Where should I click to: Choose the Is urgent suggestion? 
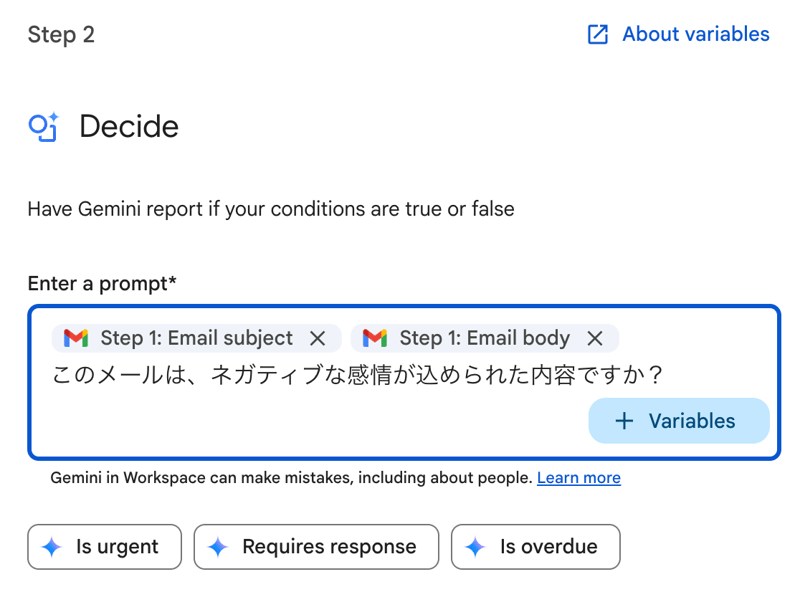point(116,547)
